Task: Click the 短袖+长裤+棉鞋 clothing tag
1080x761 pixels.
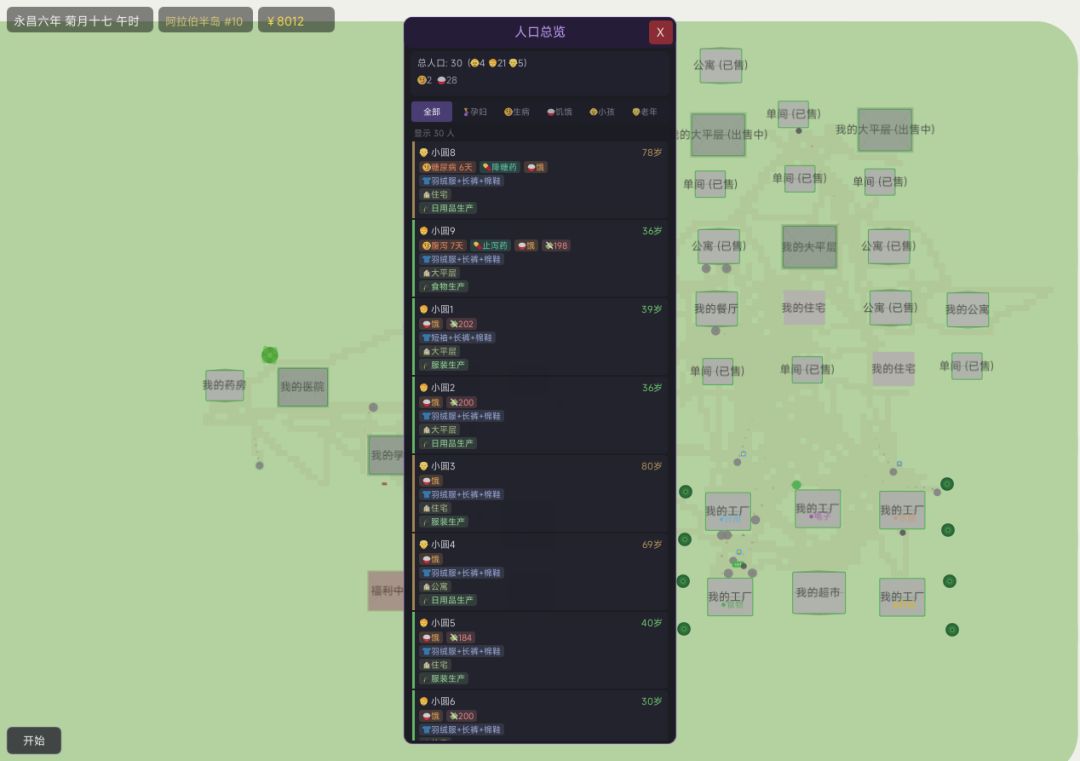Action: point(457,338)
